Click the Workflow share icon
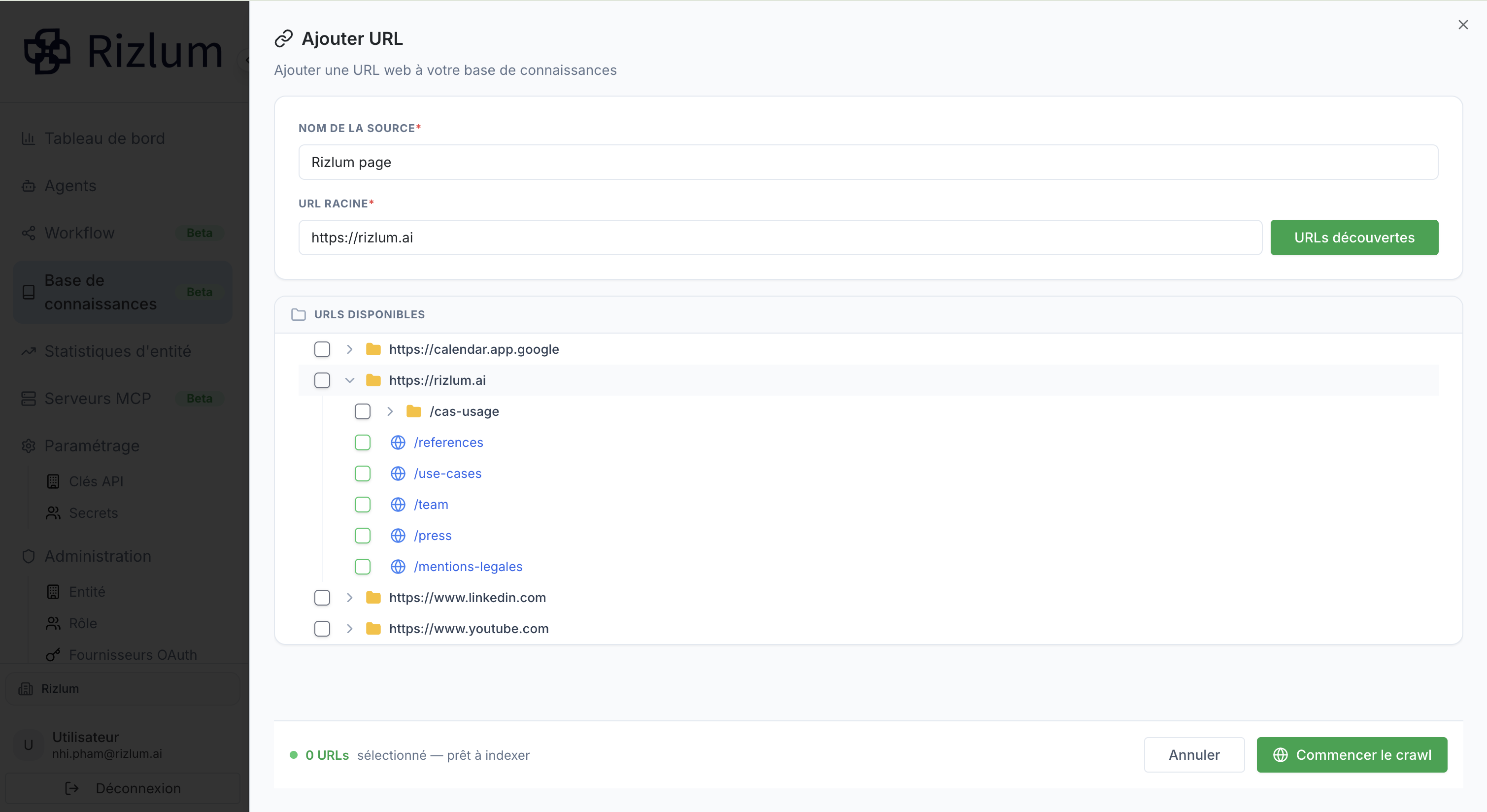 pyautogui.click(x=28, y=233)
